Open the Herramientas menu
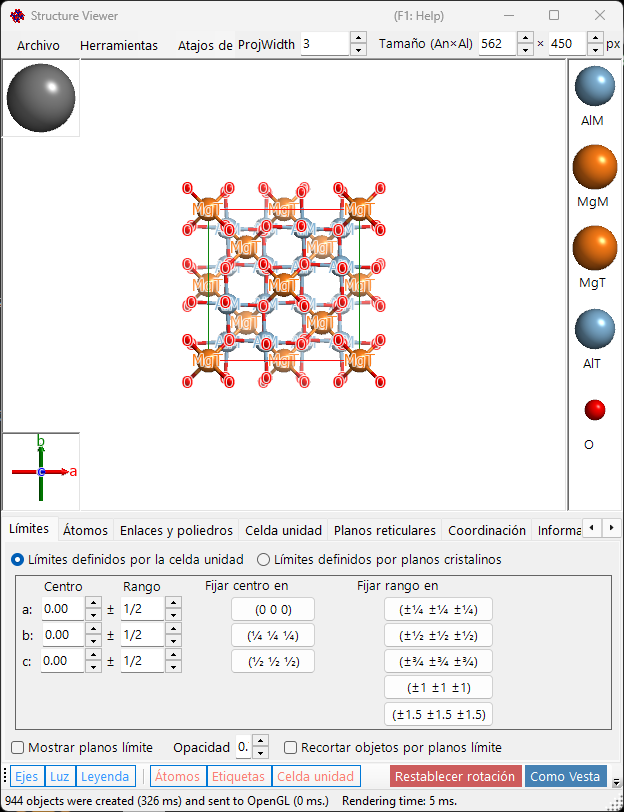624x812 pixels. pyautogui.click(x=119, y=46)
